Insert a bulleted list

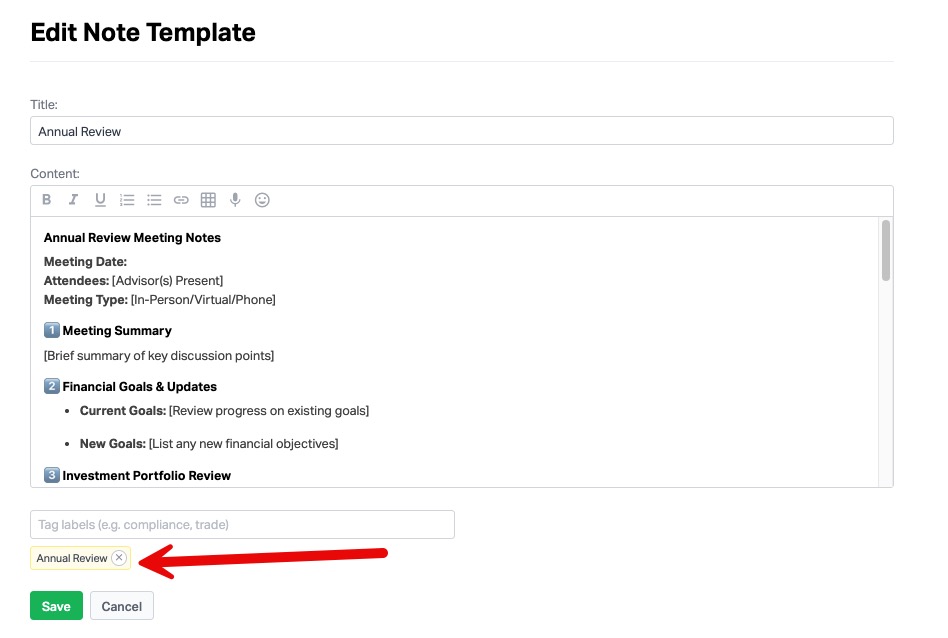pos(154,200)
